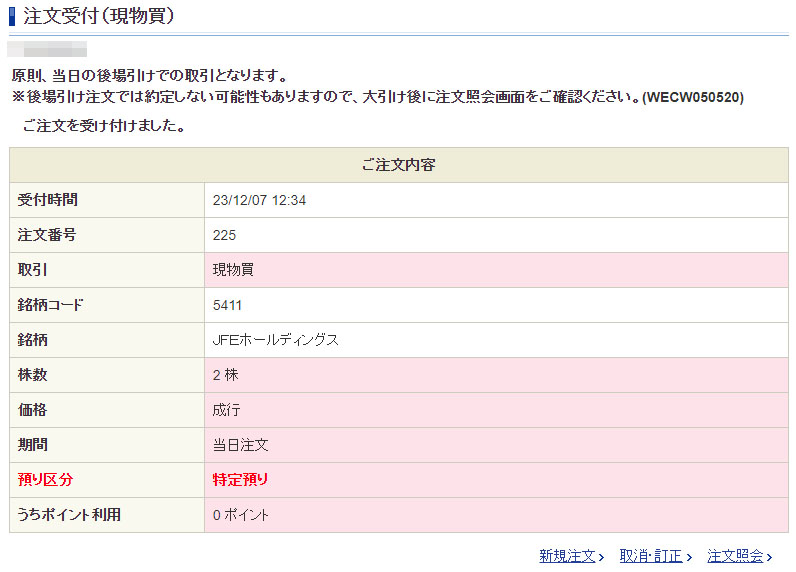Click the chevron arrow after 新規注文
The width and height of the screenshot is (796, 572).
601,557
